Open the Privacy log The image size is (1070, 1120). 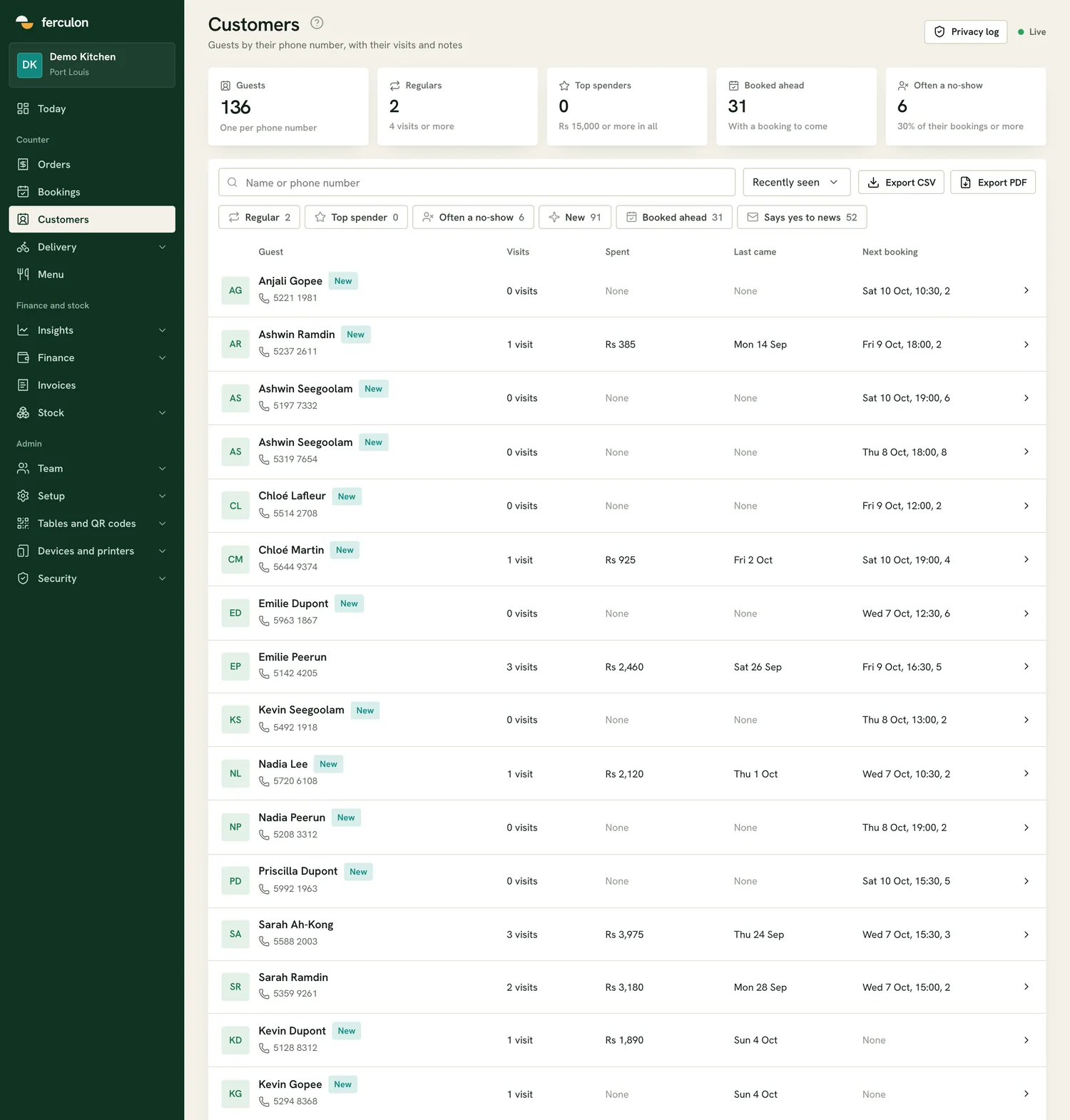click(x=965, y=31)
